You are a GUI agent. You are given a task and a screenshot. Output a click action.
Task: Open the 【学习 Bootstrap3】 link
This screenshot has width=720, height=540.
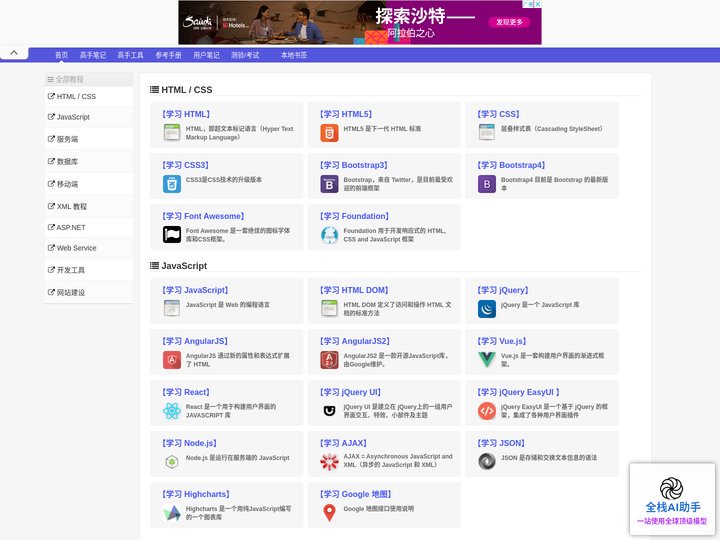(x=354, y=165)
